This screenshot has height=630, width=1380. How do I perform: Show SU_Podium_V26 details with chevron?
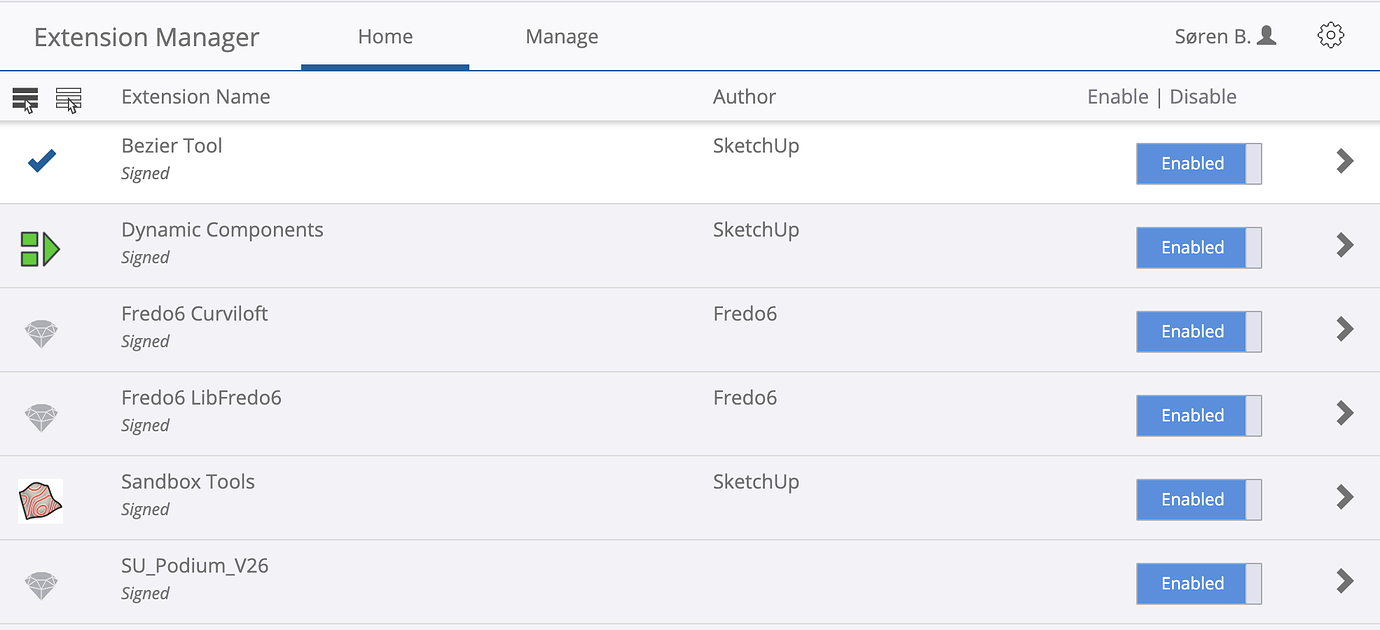pos(1345,581)
